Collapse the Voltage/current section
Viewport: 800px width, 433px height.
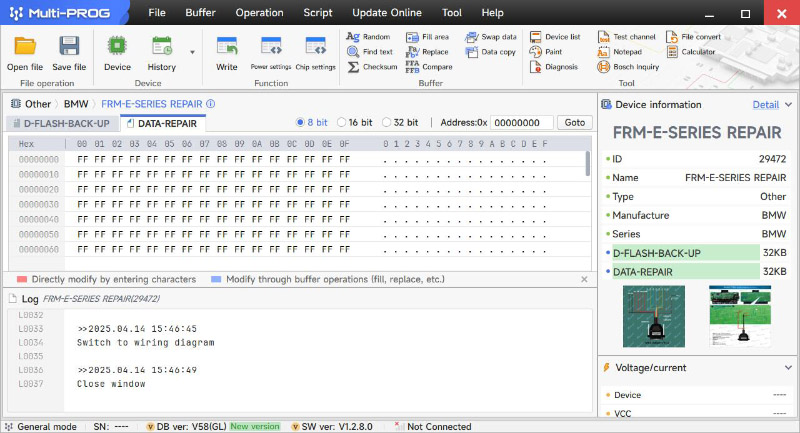(x=788, y=367)
